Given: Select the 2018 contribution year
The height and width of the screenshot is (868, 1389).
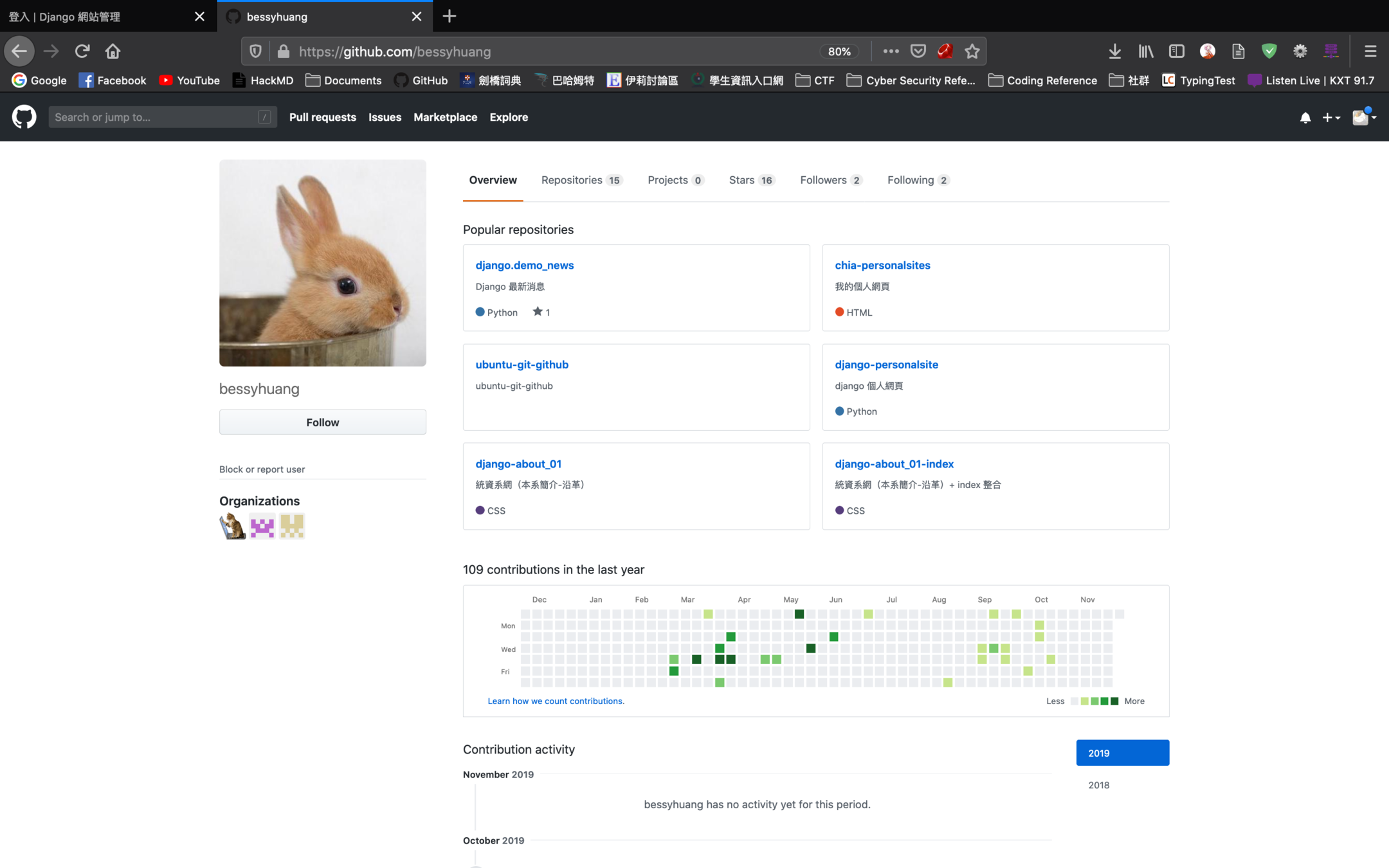Looking at the screenshot, I should tap(1098, 785).
